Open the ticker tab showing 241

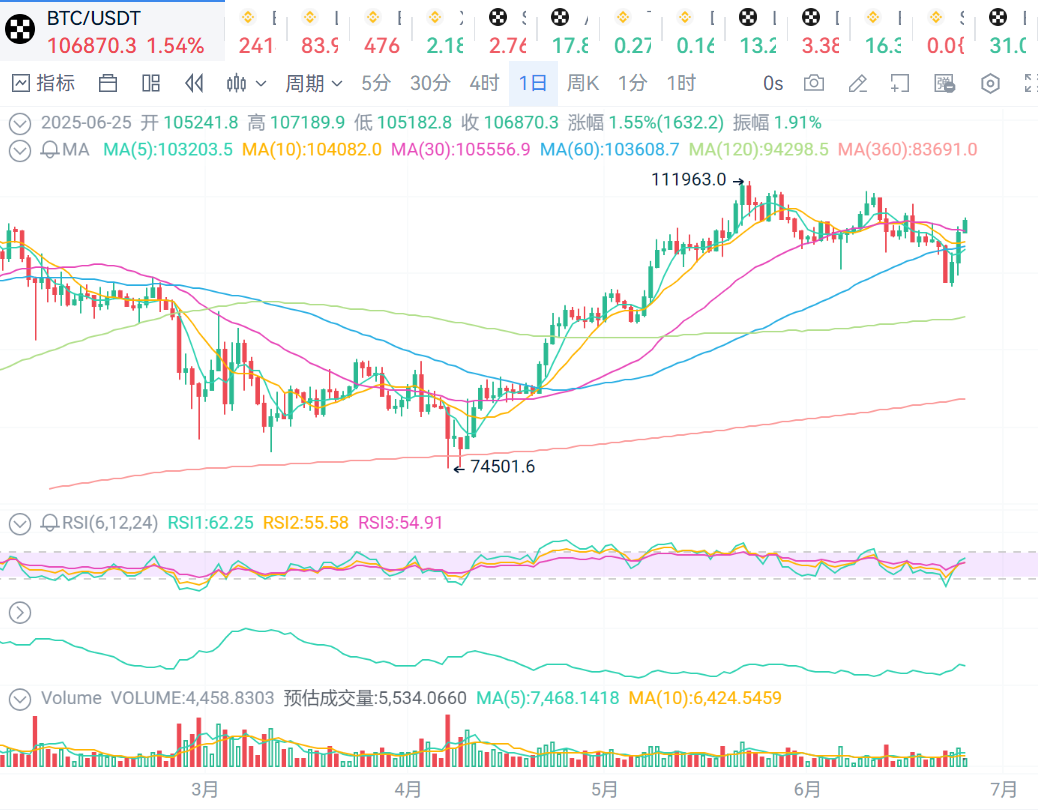(257, 30)
